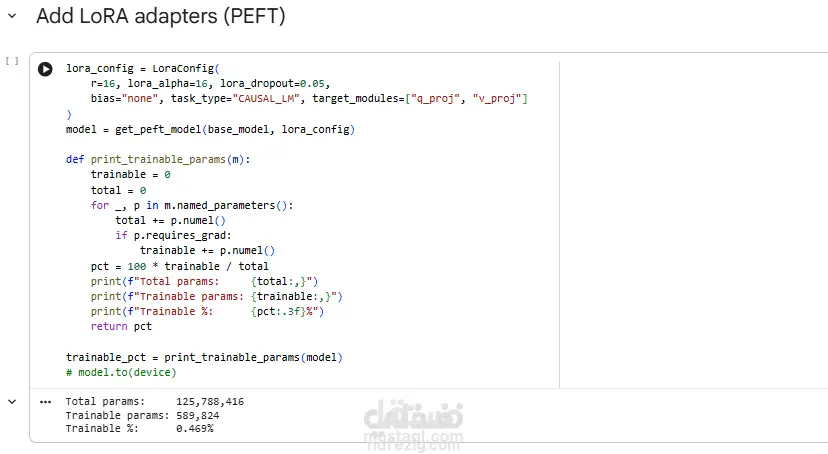Open the output three-dot options menu

[x=45, y=402]
